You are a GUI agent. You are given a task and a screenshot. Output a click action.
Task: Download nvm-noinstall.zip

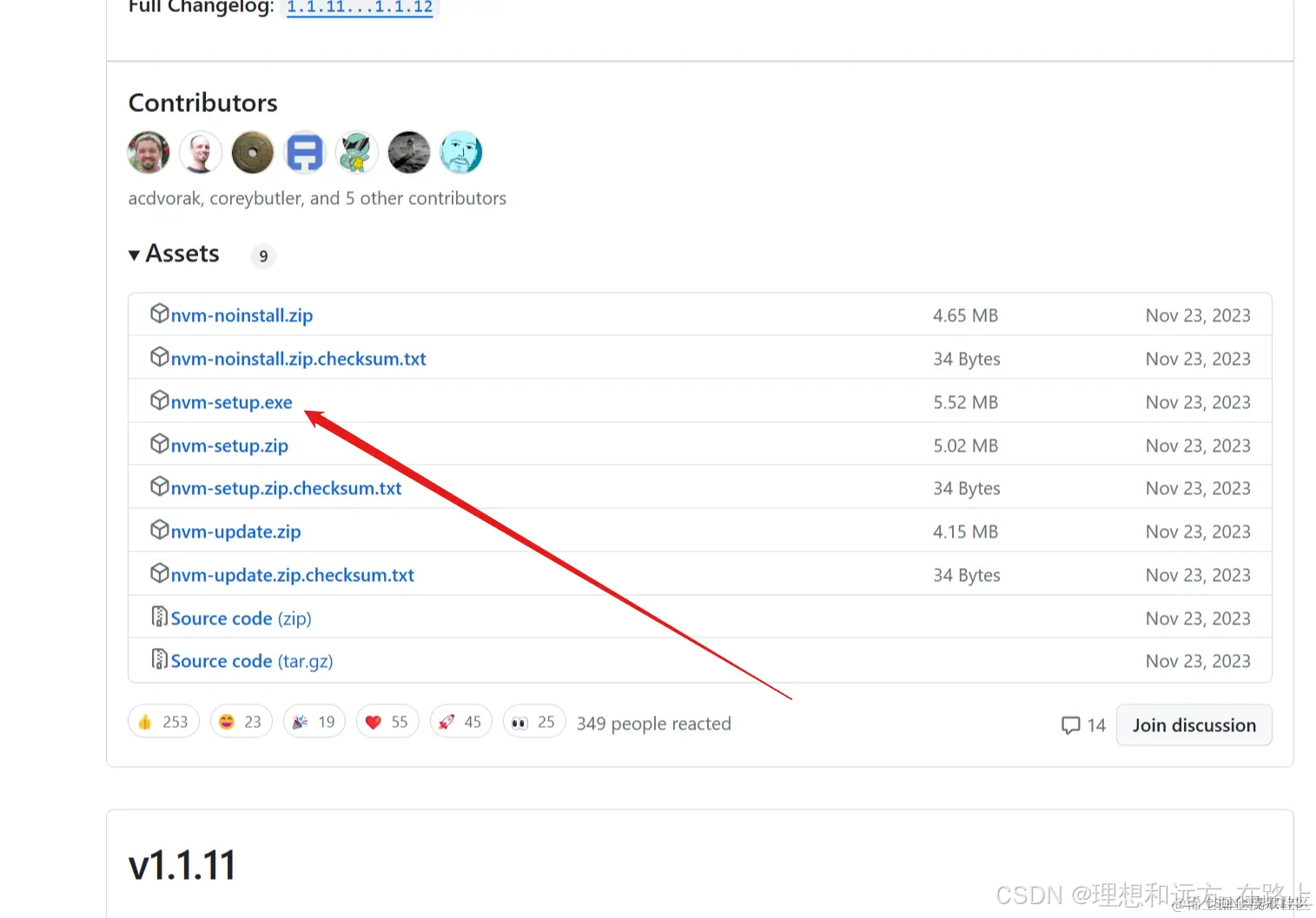point(241,315)
